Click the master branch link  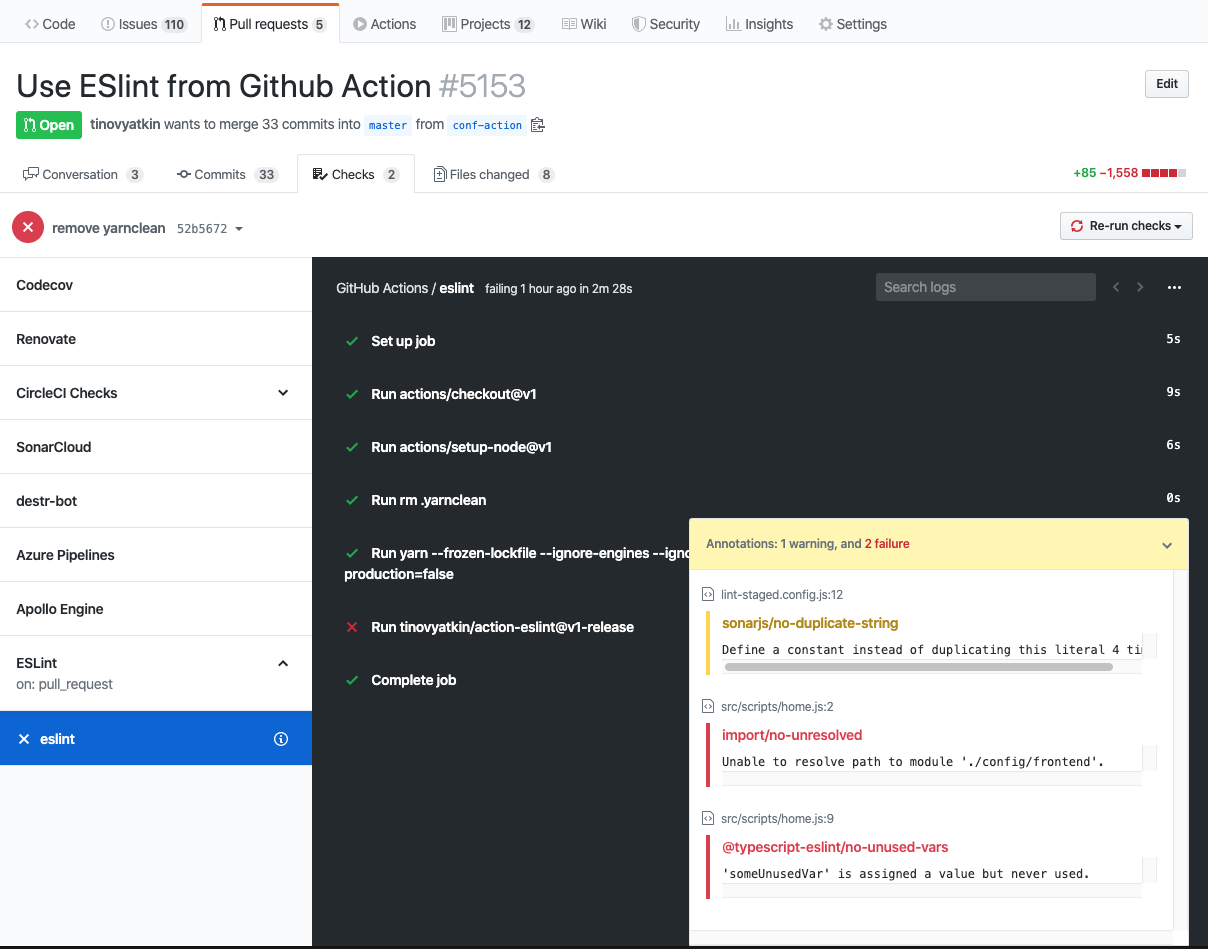388,125
